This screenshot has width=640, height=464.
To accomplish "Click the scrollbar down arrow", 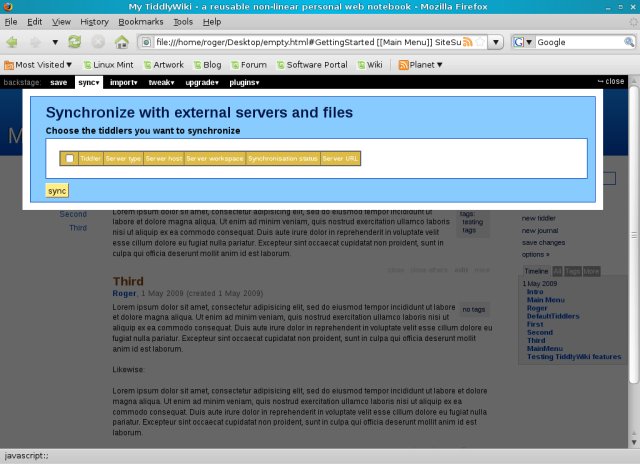I will point(634,442).
